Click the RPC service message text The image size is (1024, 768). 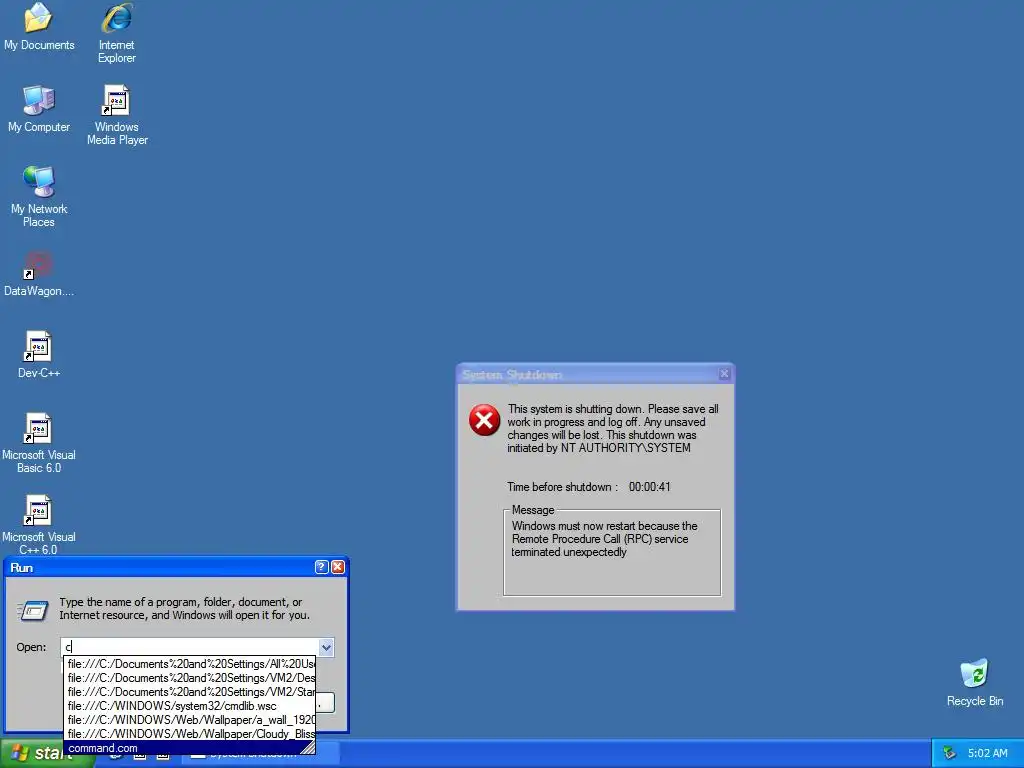point(604,539)
